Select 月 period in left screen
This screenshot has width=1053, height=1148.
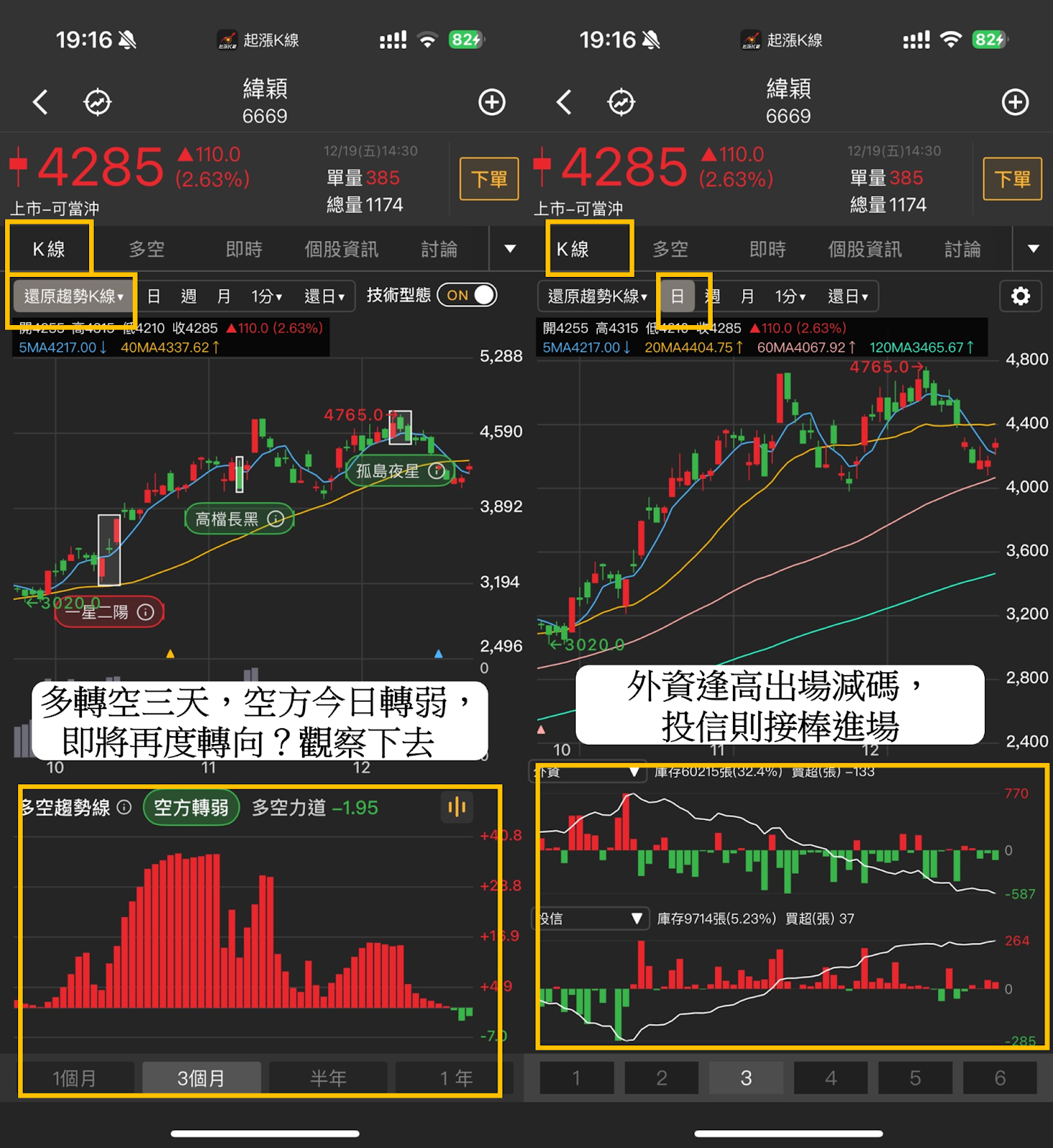tap(224, 296)
